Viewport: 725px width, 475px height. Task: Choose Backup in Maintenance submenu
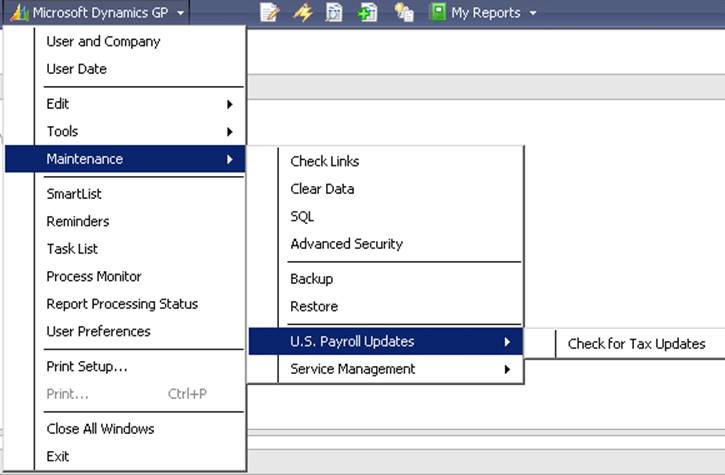386,279
